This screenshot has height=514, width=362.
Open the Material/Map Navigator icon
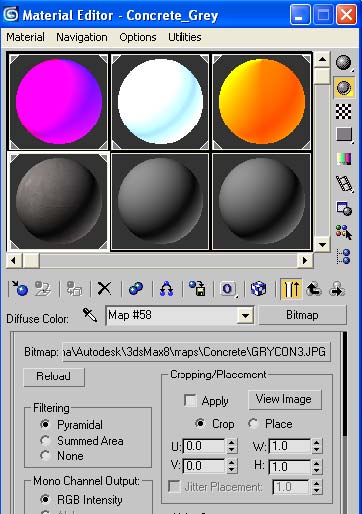(344, 256)
